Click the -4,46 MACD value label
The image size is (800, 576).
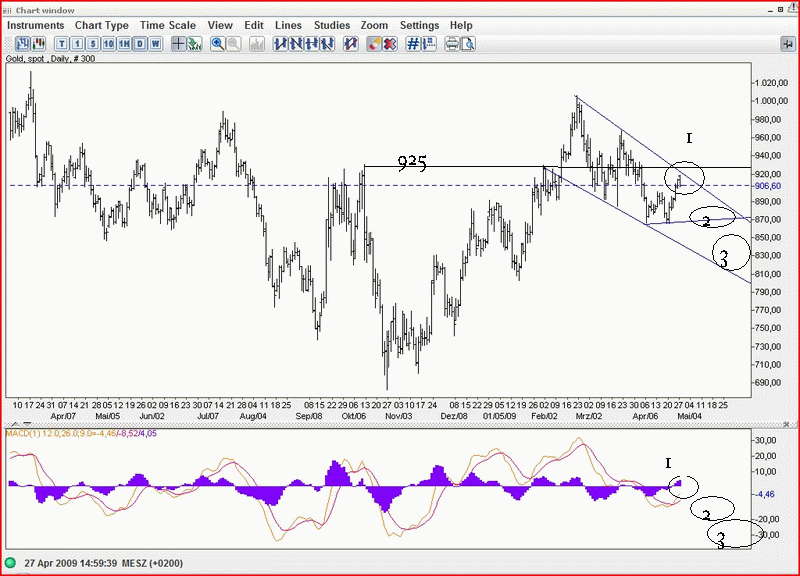[x=765, y=494]
